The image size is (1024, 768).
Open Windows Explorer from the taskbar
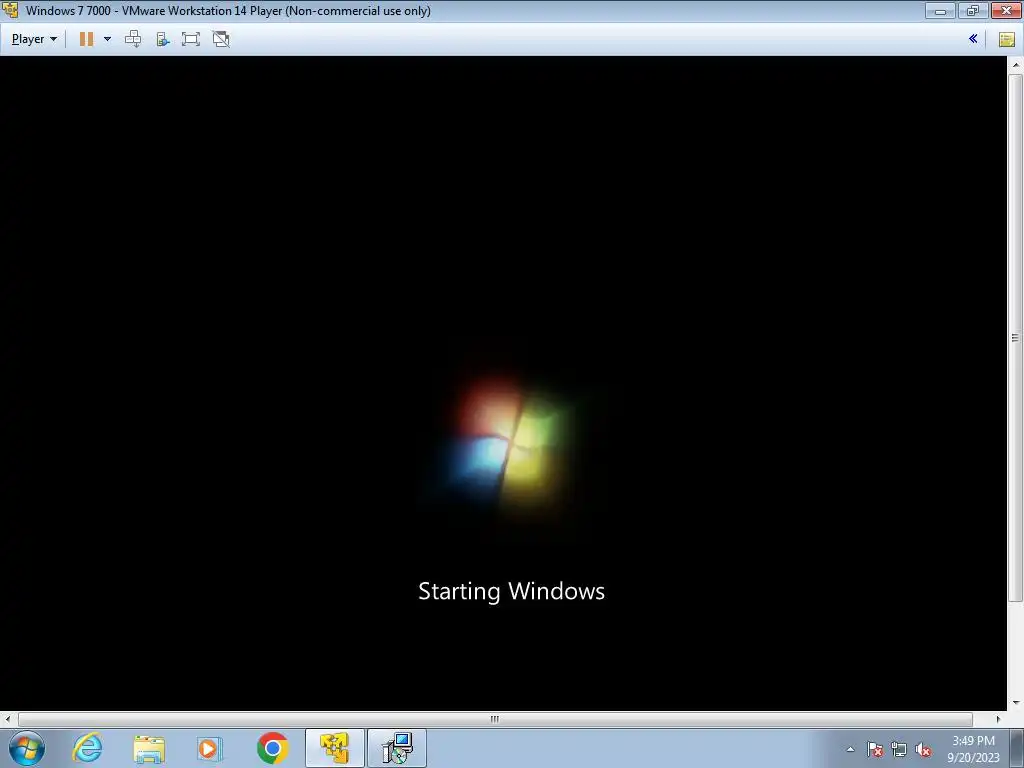coord(149,748)
